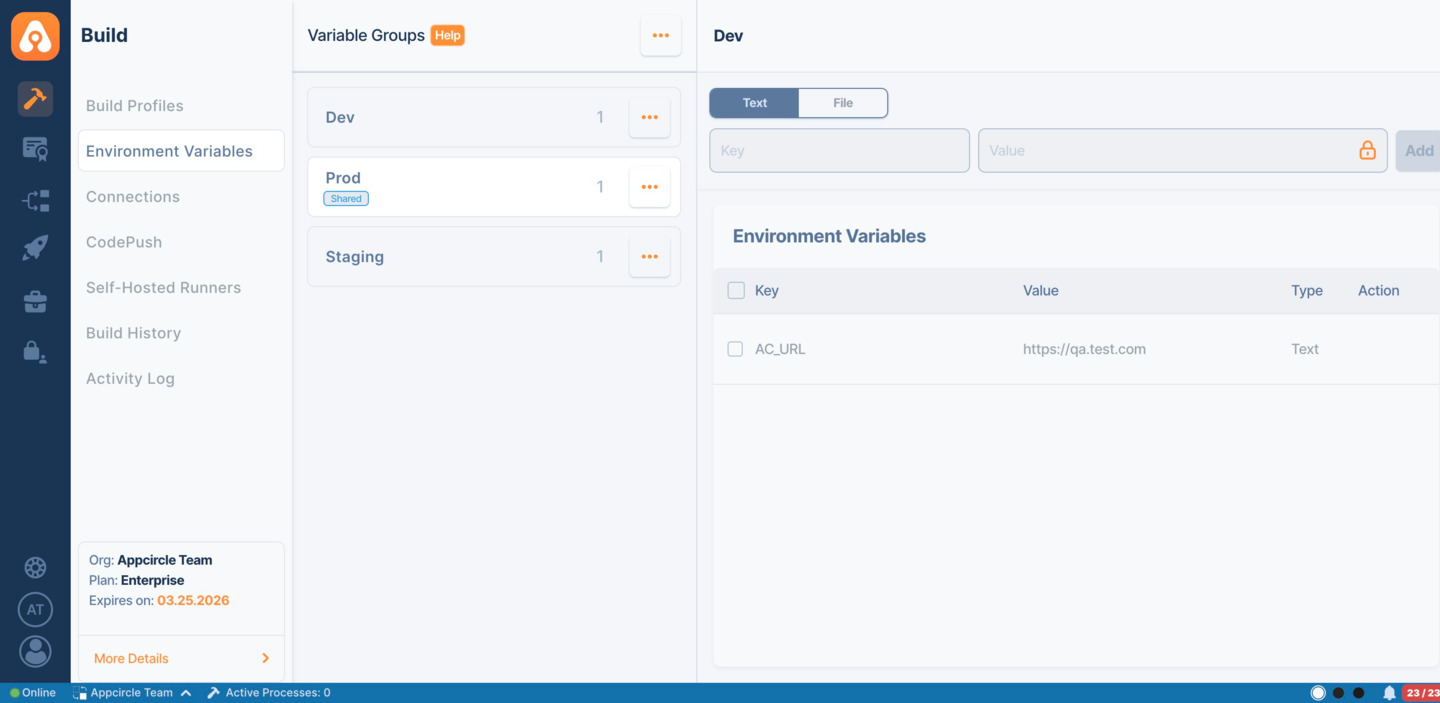Check the AC_URL row checkbox
Image resolution: width=1440 pixels, height=703 pixels.
[735, 349]
